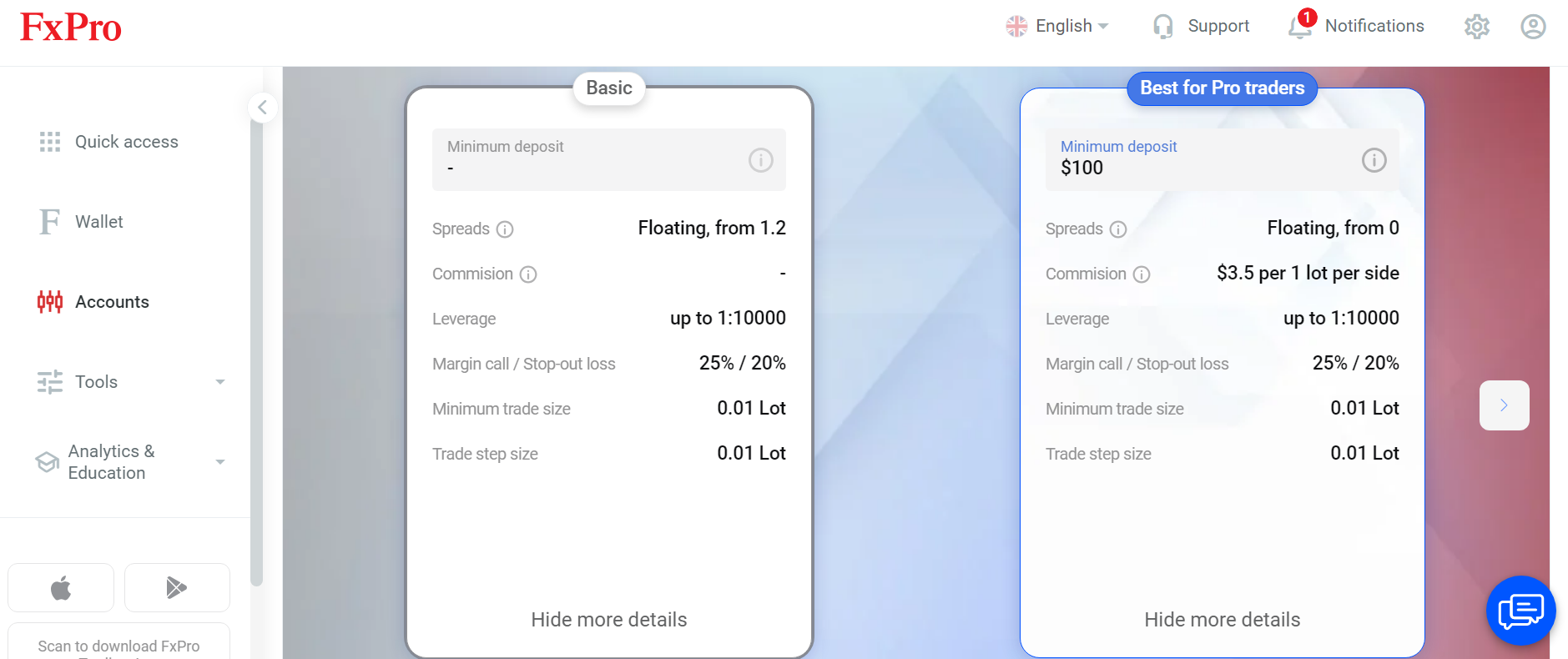Image resolution: width=1568 pixels, height=659 pixels.
Task: Click Basic Minimum deposit info icon
Action: [x=760, y=160]
